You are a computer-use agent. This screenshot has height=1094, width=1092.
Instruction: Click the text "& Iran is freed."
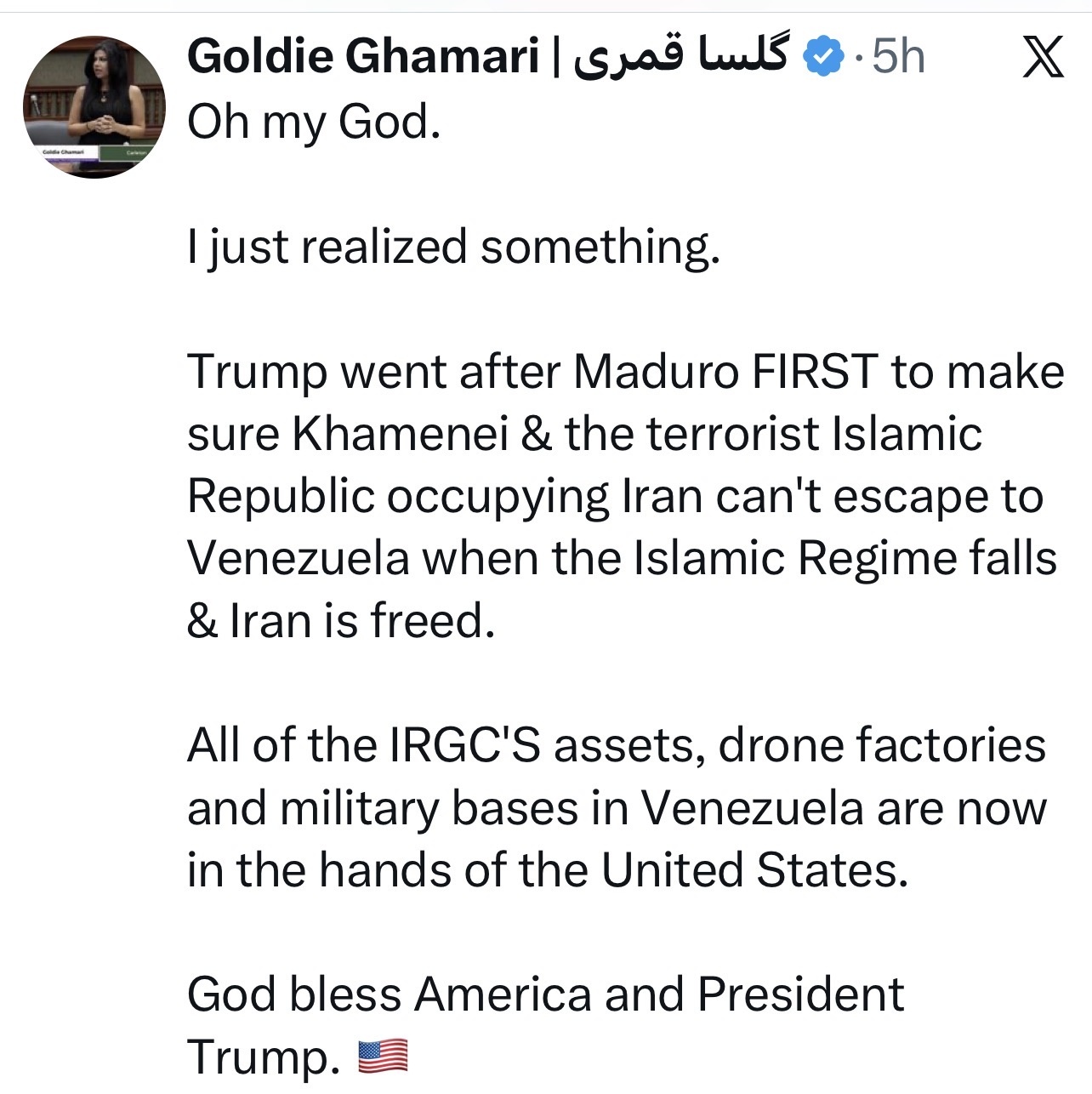[x=341, y=621]
